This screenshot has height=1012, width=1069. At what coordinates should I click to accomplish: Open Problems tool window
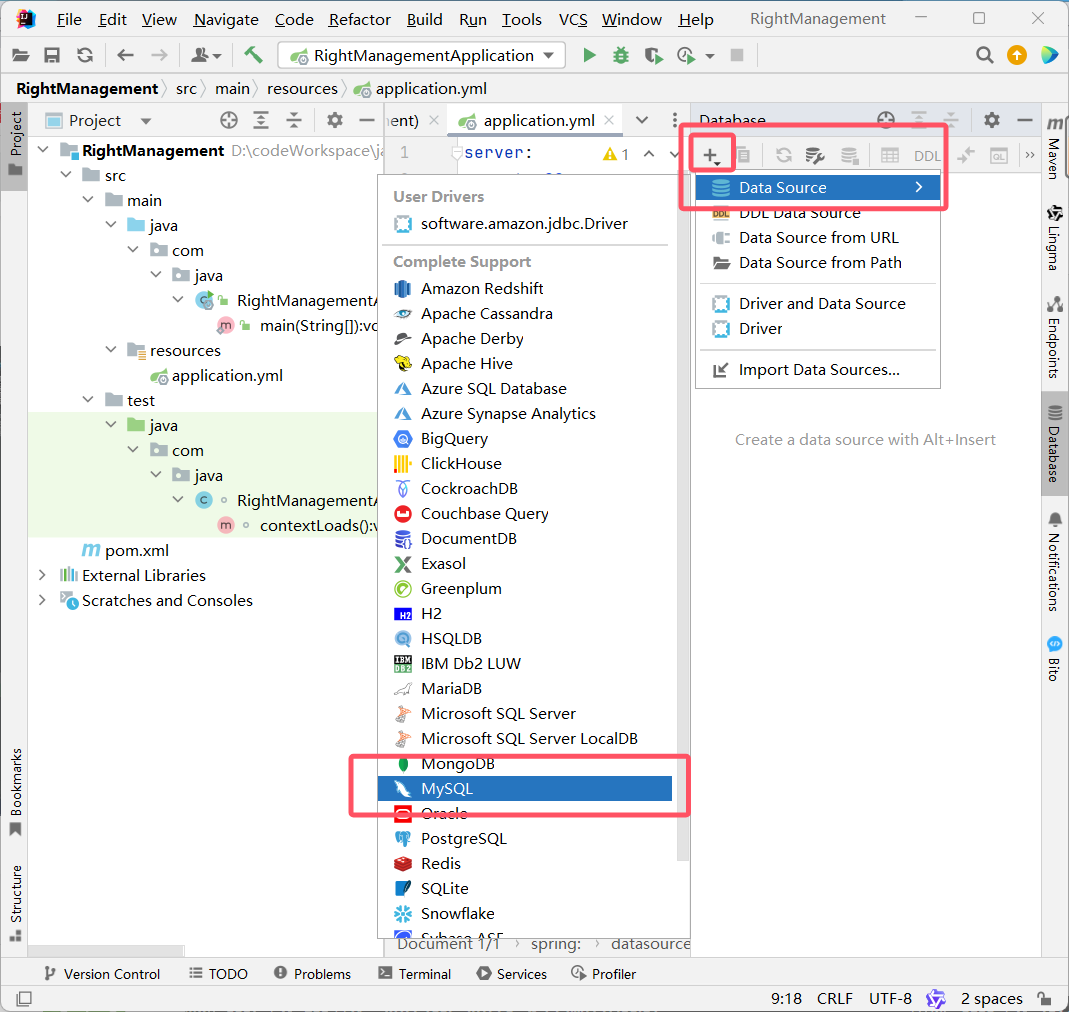point(312,974)
